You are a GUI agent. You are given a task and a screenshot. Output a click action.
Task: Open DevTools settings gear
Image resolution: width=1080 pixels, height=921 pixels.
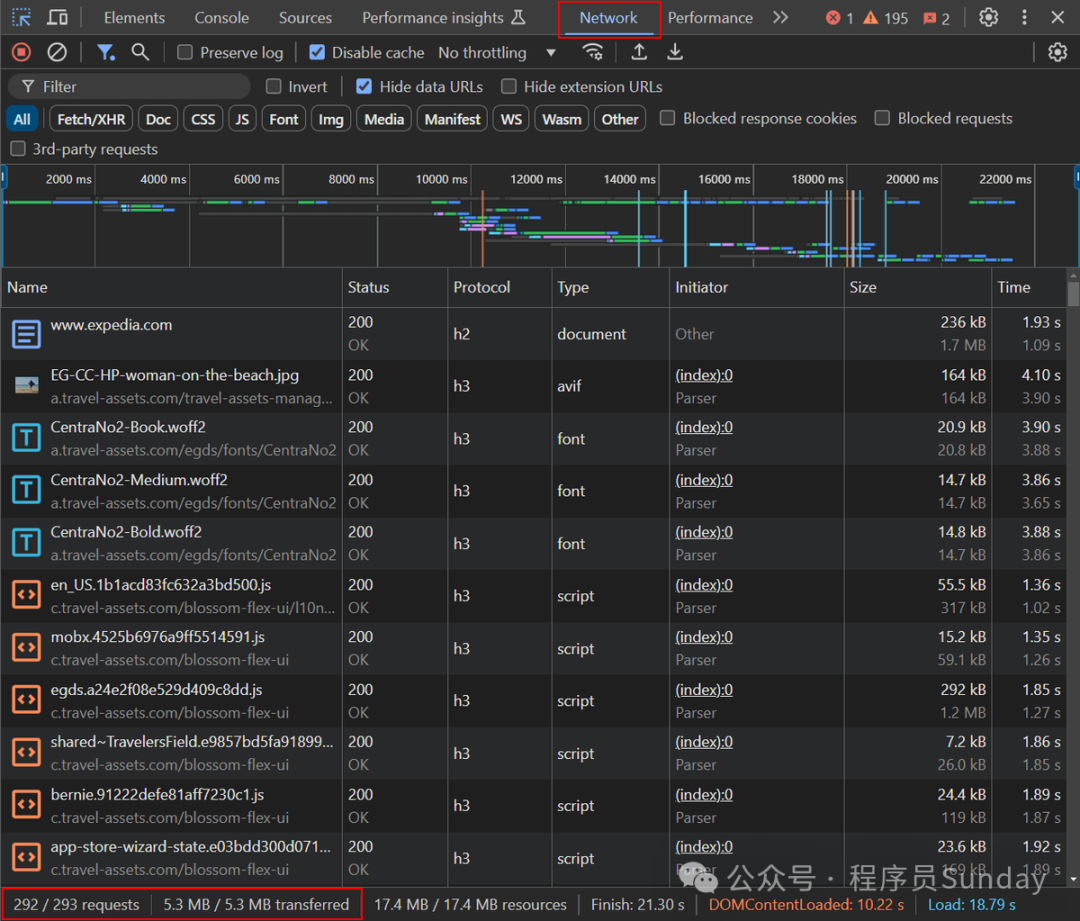[988, 17]
